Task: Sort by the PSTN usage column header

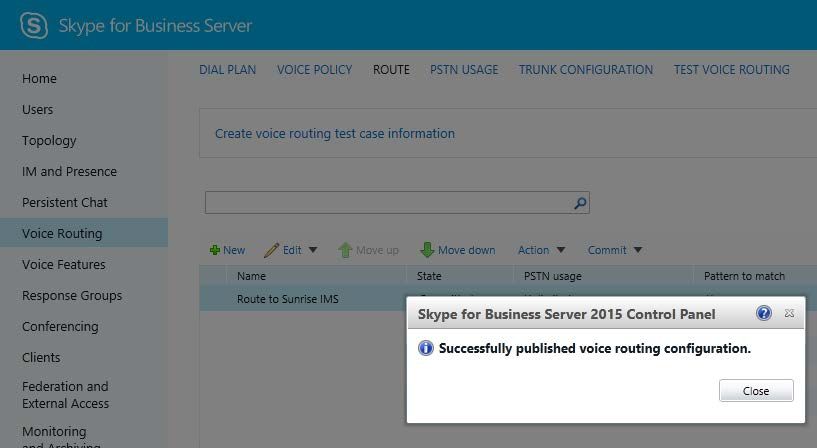Action: coord(552,276)
